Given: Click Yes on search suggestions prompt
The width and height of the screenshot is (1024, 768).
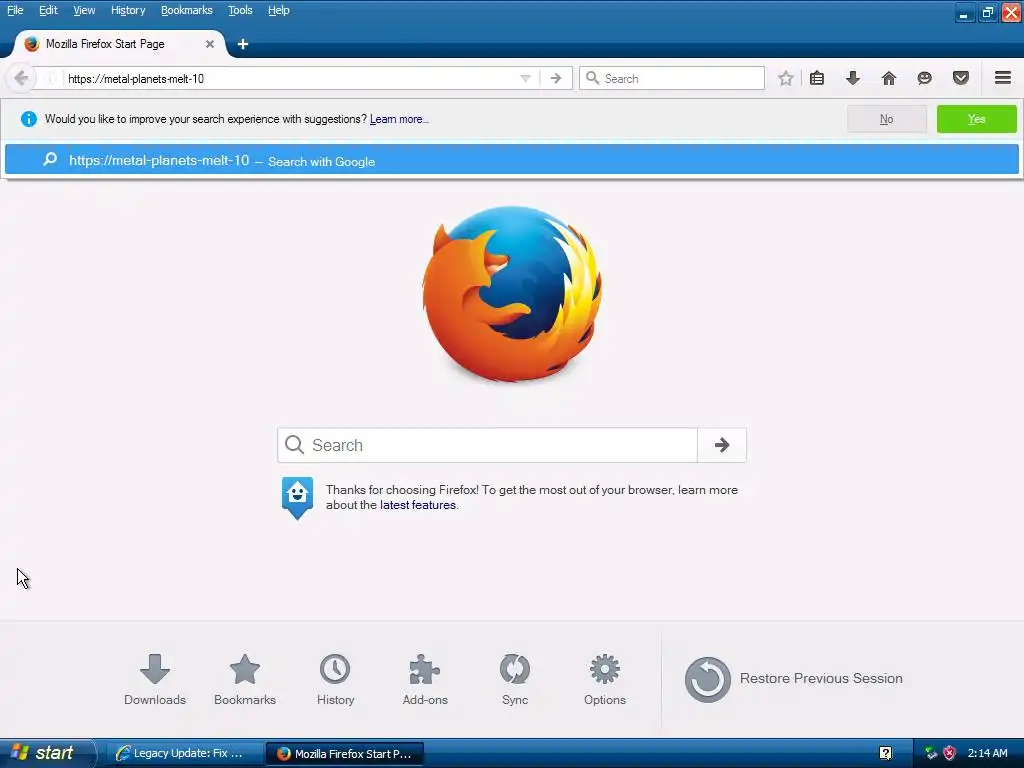Looking at the screenshot, I should tap(976, 119).
